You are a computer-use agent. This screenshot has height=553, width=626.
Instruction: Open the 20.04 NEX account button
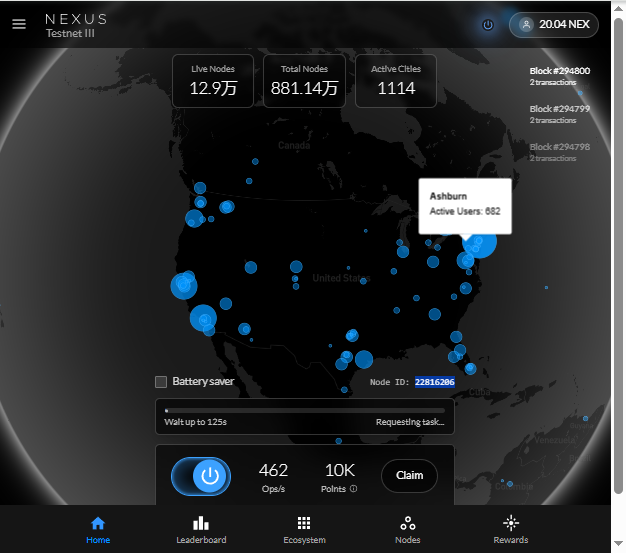[x=554, y=25]
